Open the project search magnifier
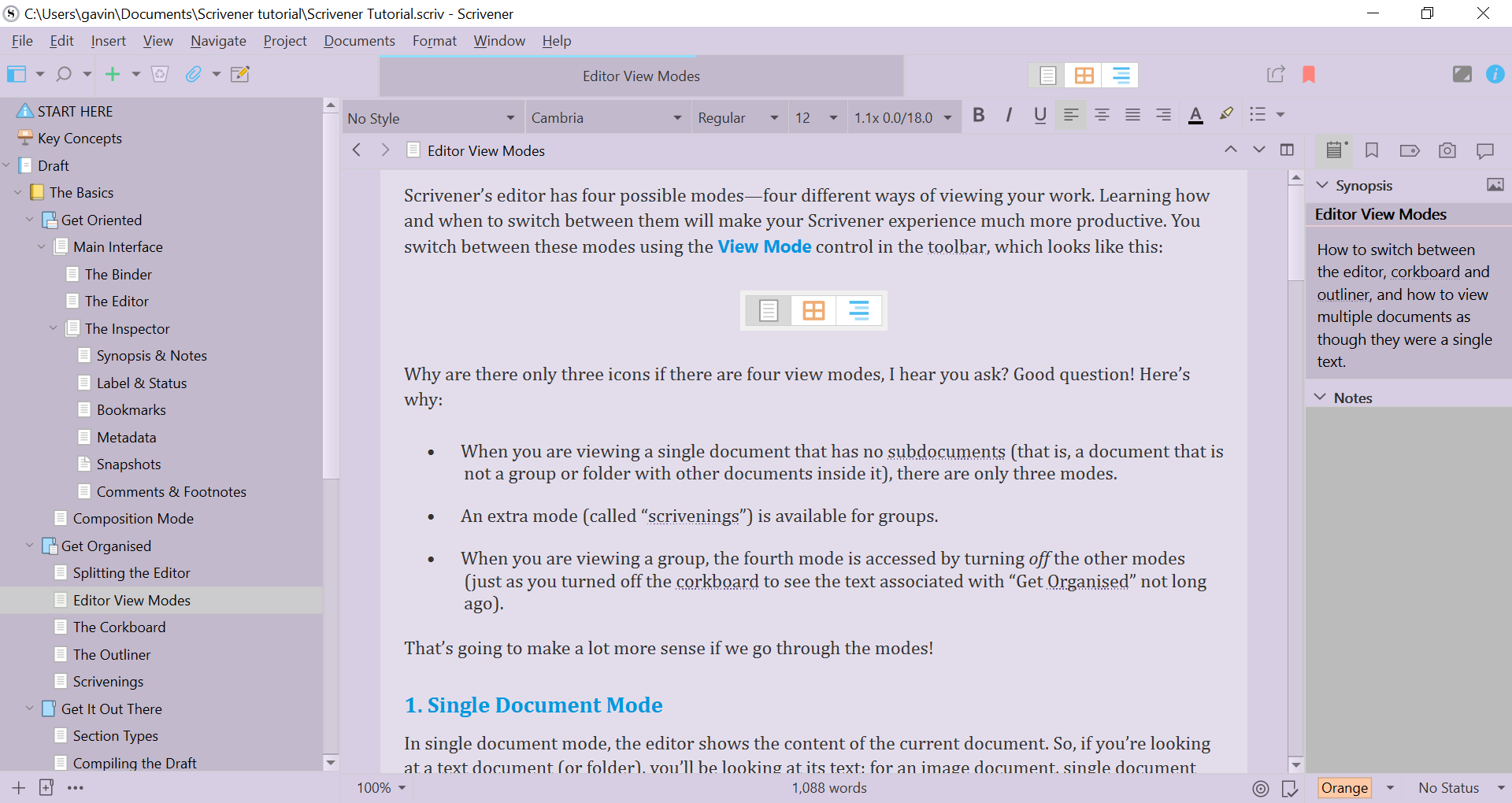The height and width of the screenshot is (803, 1512). click(64, 74)
